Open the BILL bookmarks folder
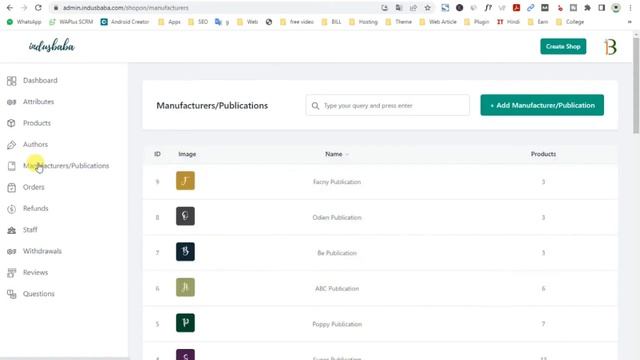The width and height of the screenshot is (640, 360). (331, 22)
